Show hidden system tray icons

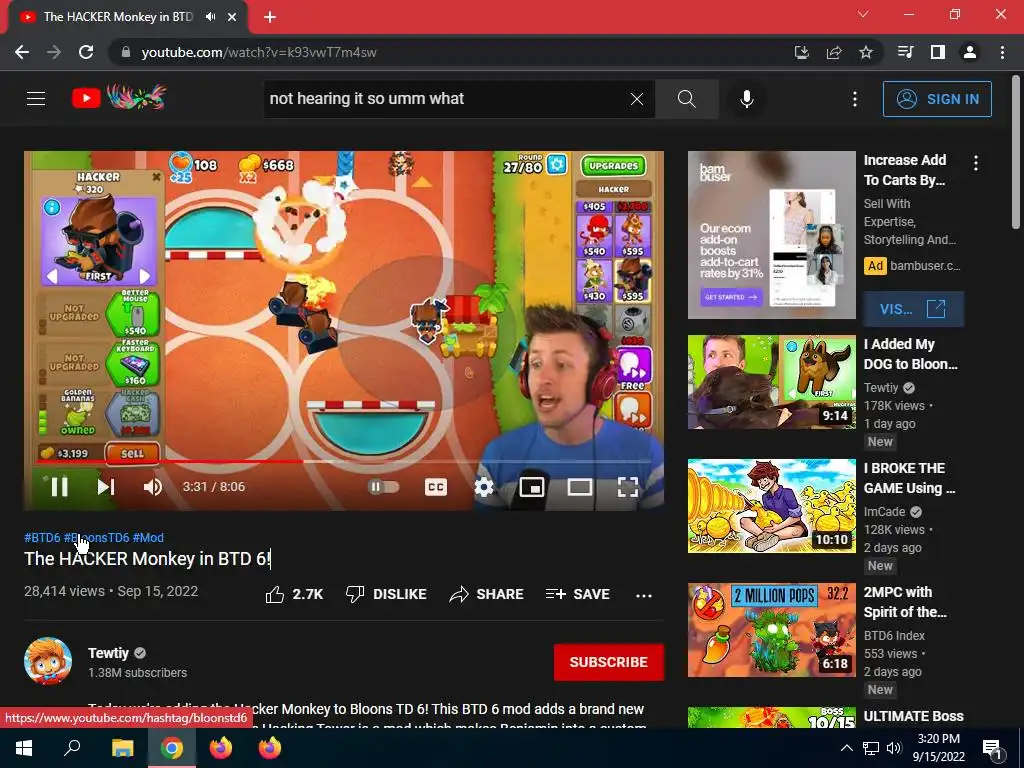pyautogui.click(x=846, y=748)
